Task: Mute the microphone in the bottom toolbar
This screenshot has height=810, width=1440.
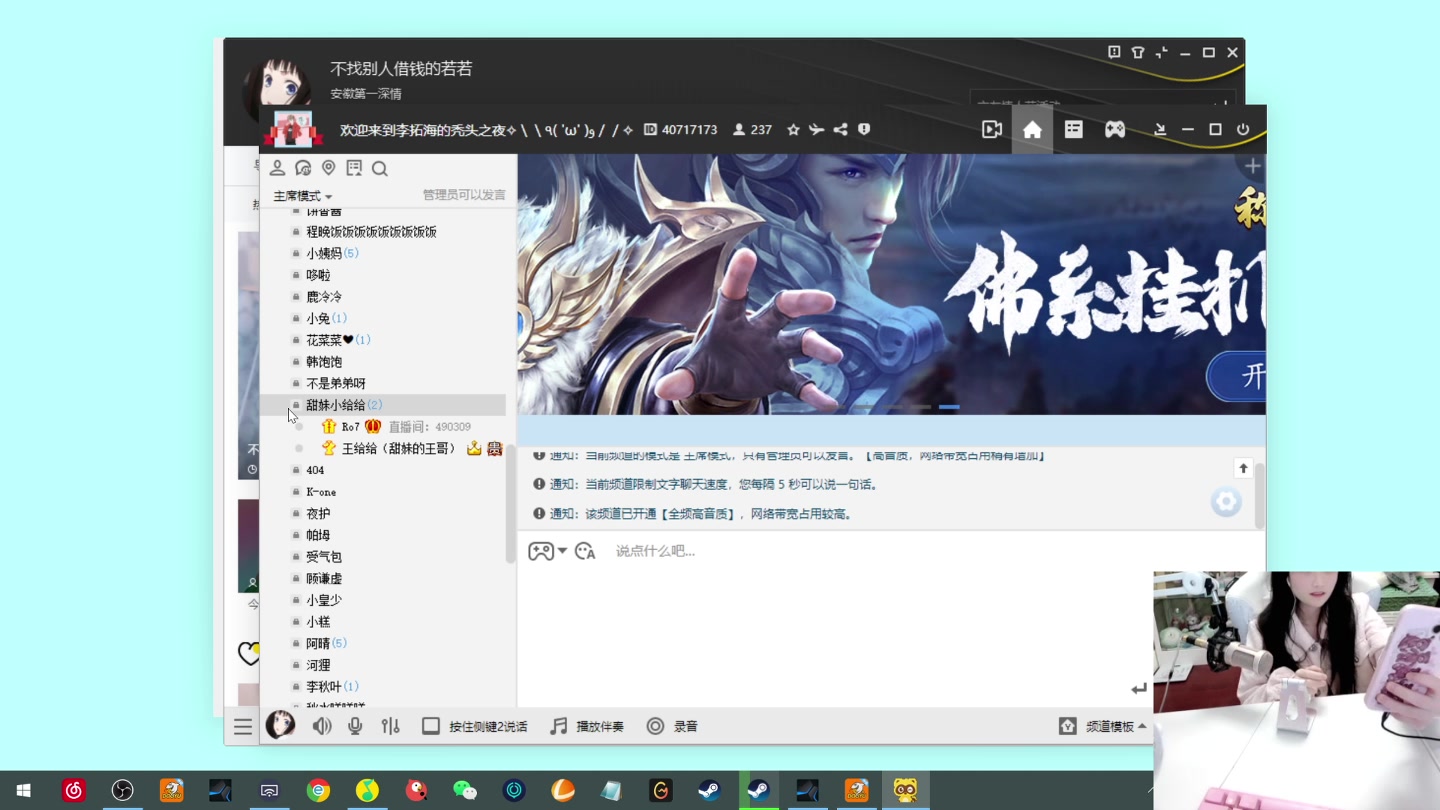Action: 355,725
